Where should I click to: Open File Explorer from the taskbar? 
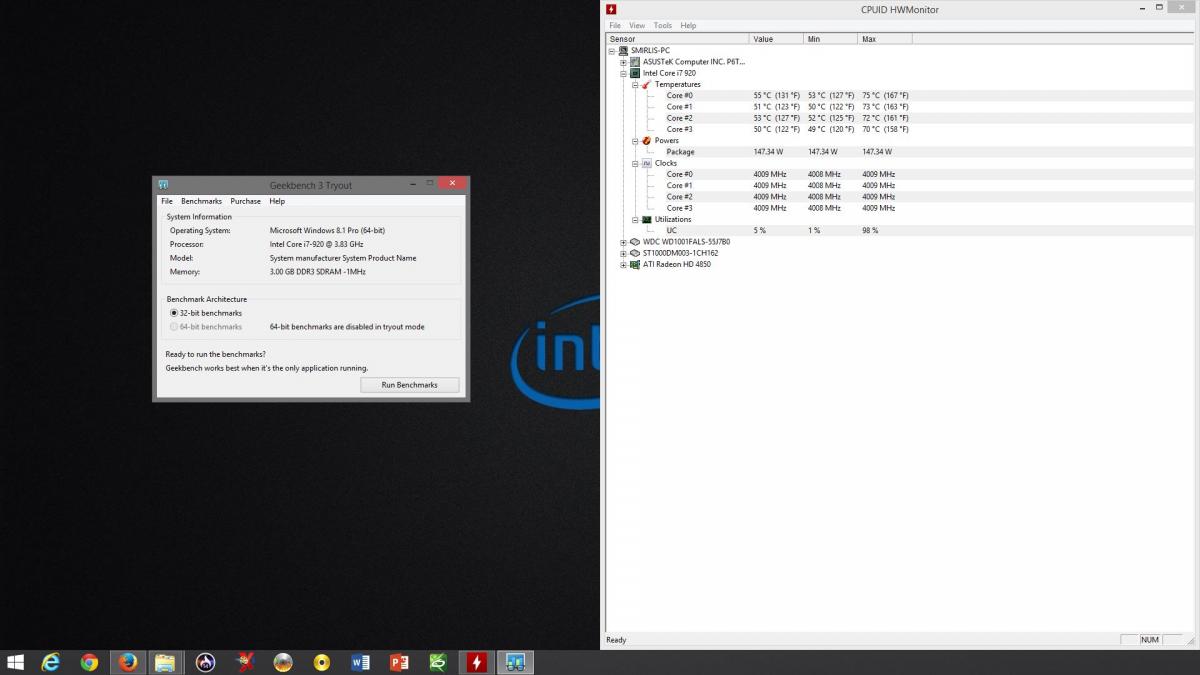165,662
